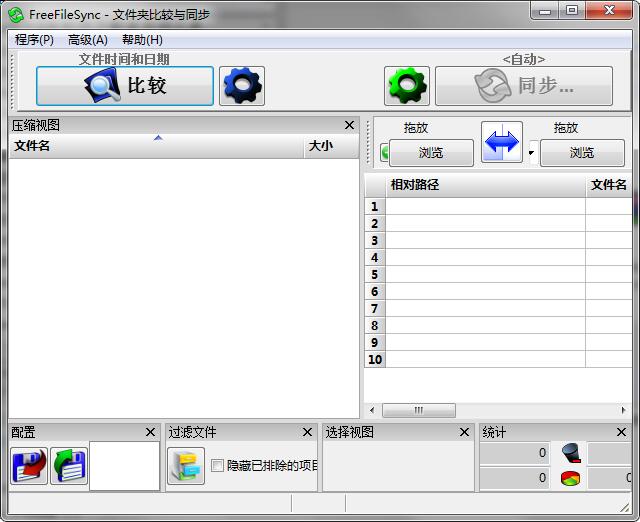Click save configuration floppy icon

29,466
